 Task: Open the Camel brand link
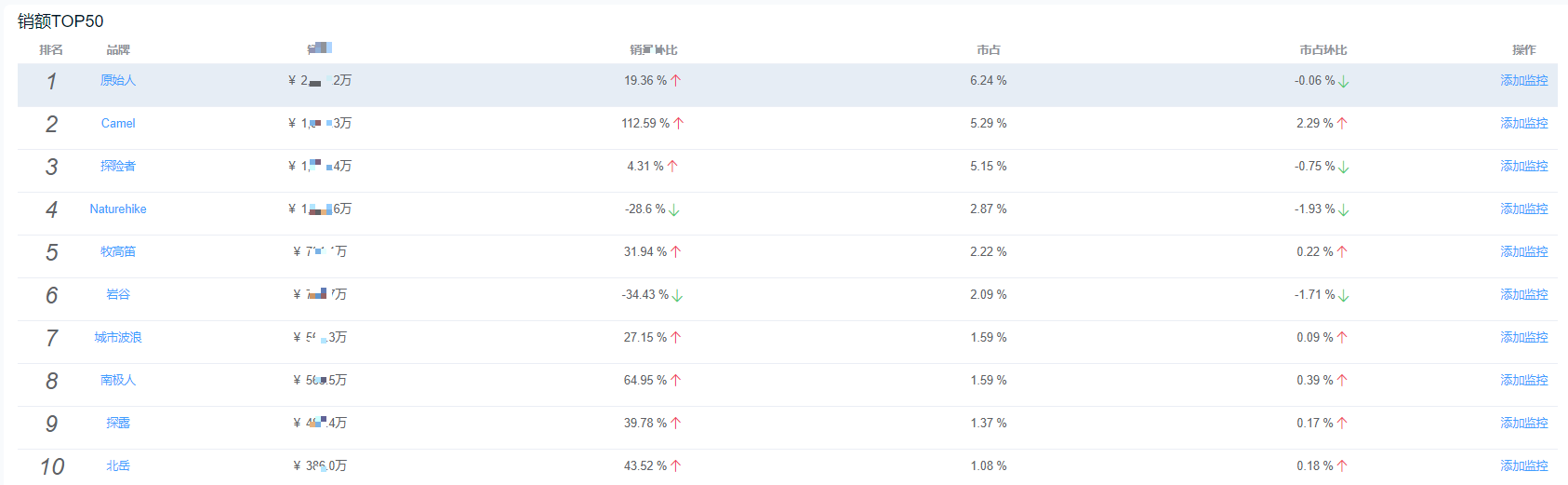click(118, 124)
